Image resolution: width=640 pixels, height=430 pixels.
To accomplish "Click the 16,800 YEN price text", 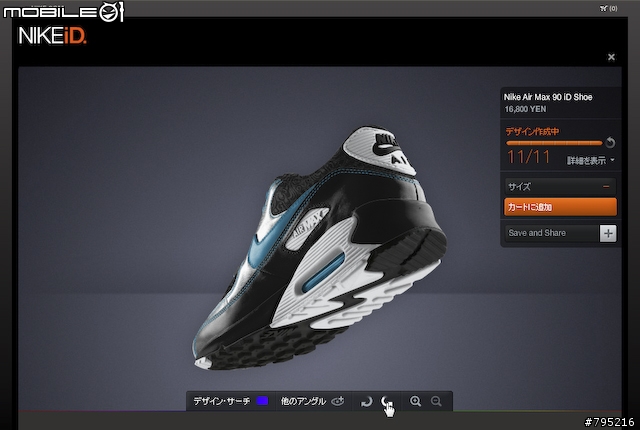I will 525,109.
